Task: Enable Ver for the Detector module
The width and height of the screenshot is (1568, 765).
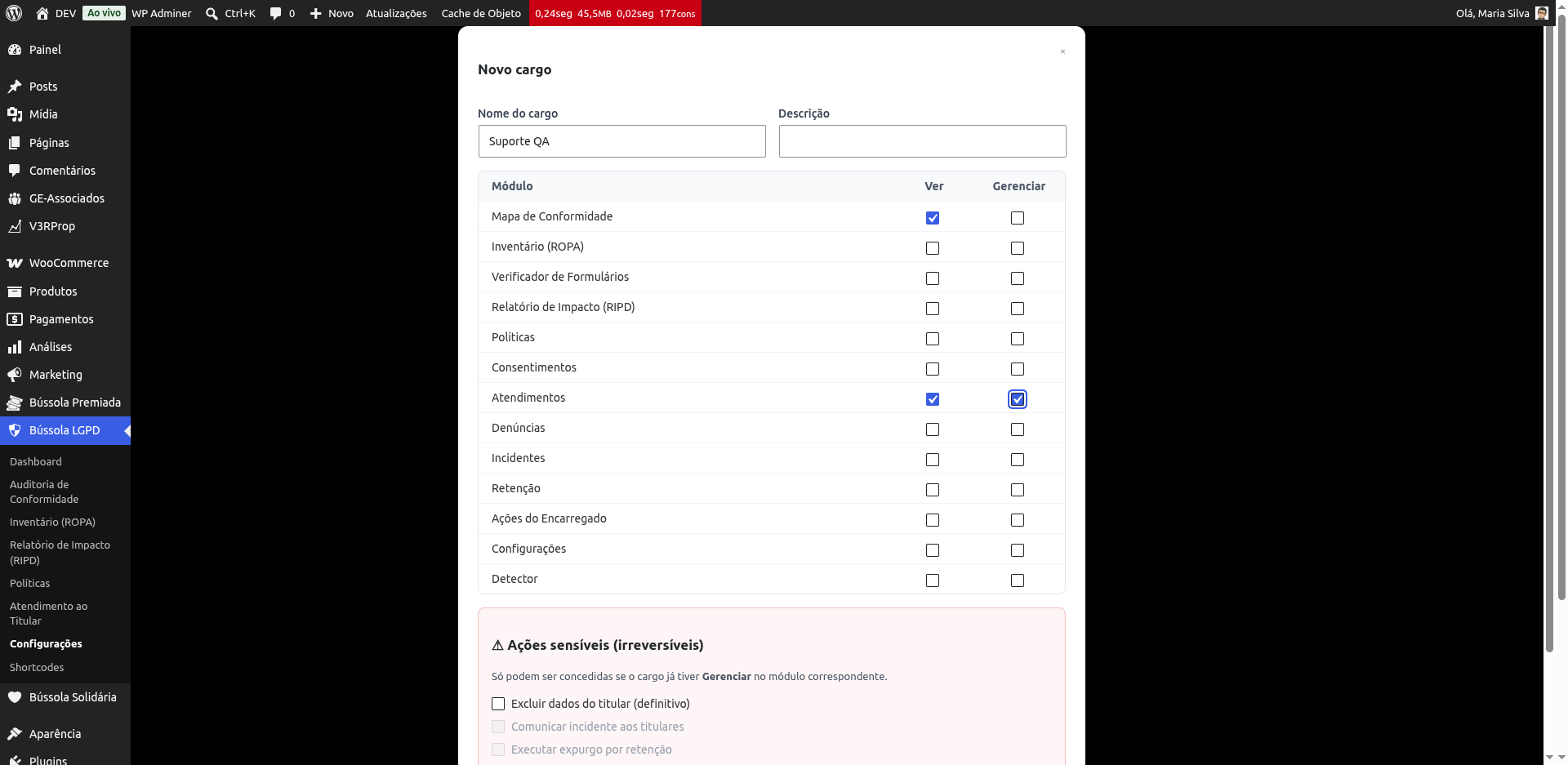Action: click(933, 580)
